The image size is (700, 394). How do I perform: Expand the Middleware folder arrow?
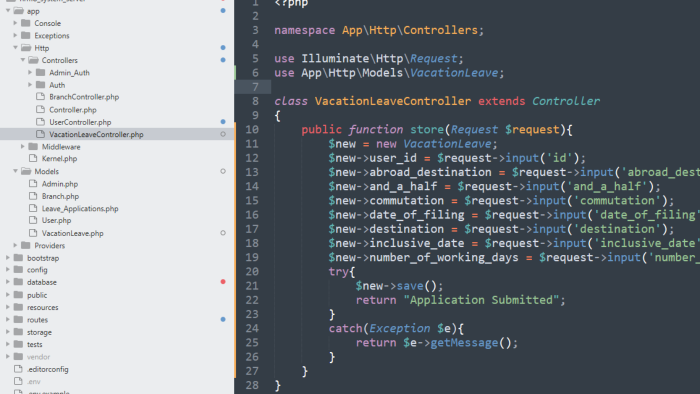[23, 146]
